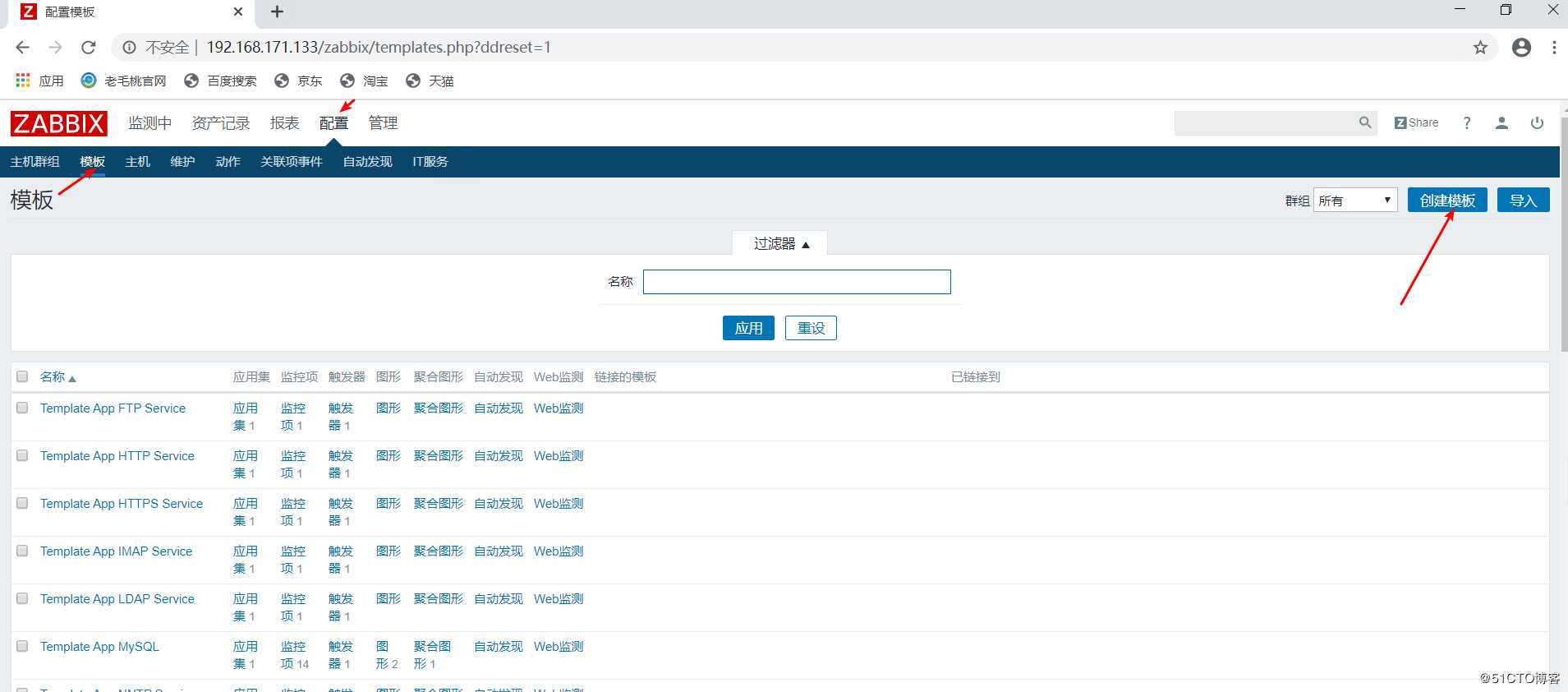Click the search magnifier icon
Screen dimensions: 1568x692
point(1365,122)
